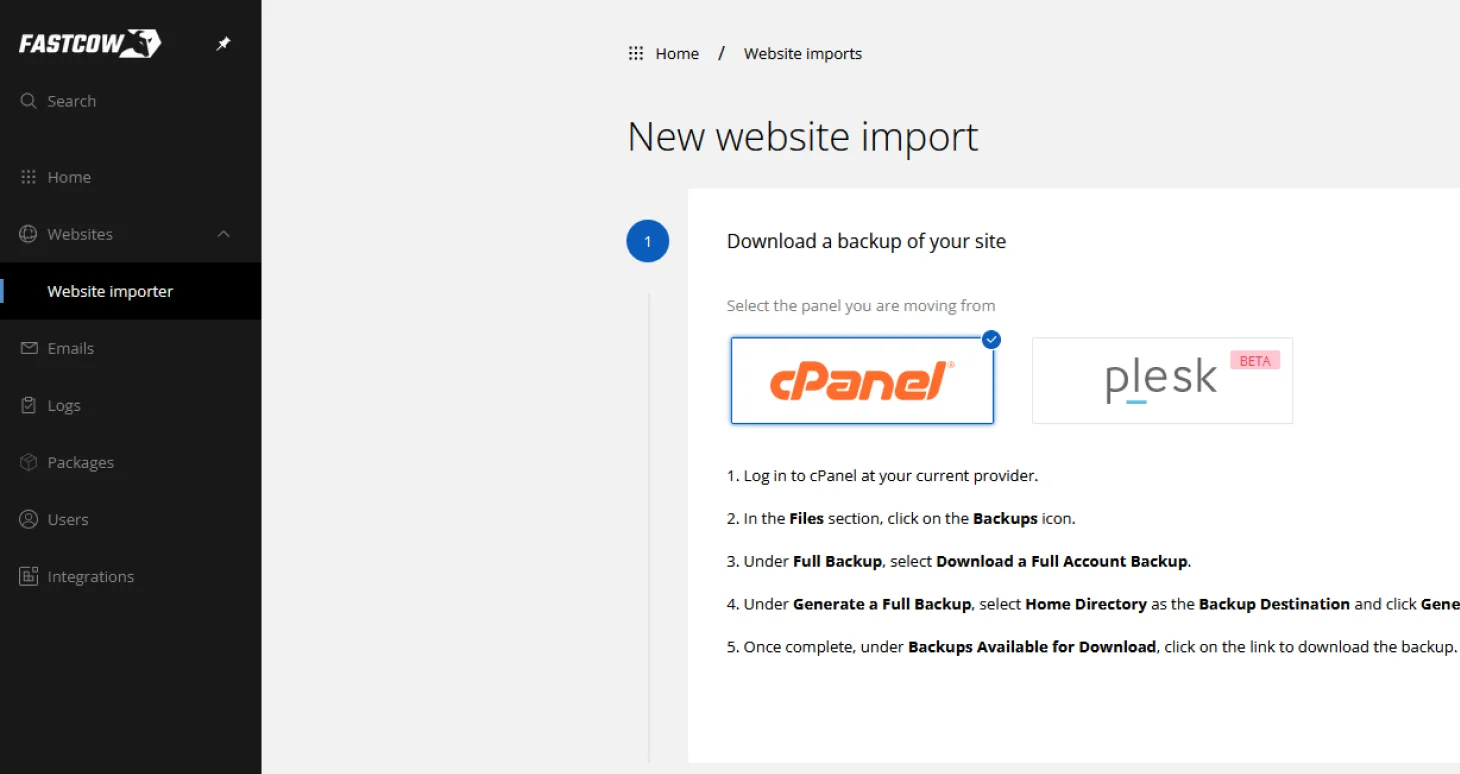Click the Integrations icon
The width and height of the screenshot is (1460, 774).
click(28, 576)
